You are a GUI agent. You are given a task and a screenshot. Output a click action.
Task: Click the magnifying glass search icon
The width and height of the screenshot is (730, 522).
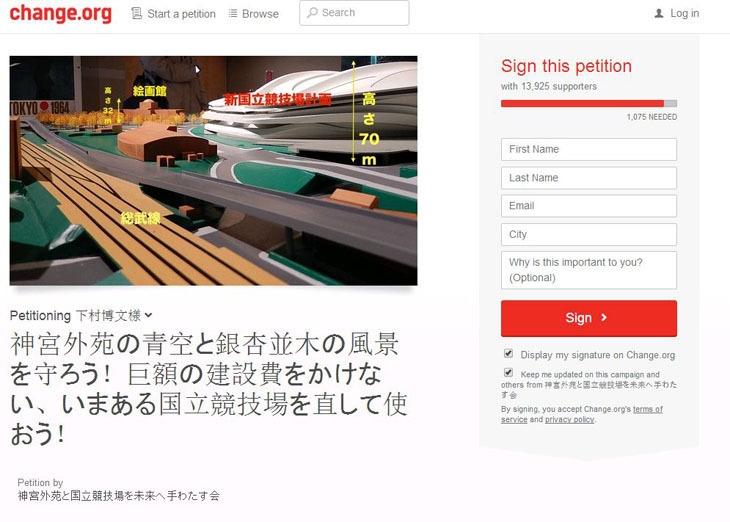[312, 13]
